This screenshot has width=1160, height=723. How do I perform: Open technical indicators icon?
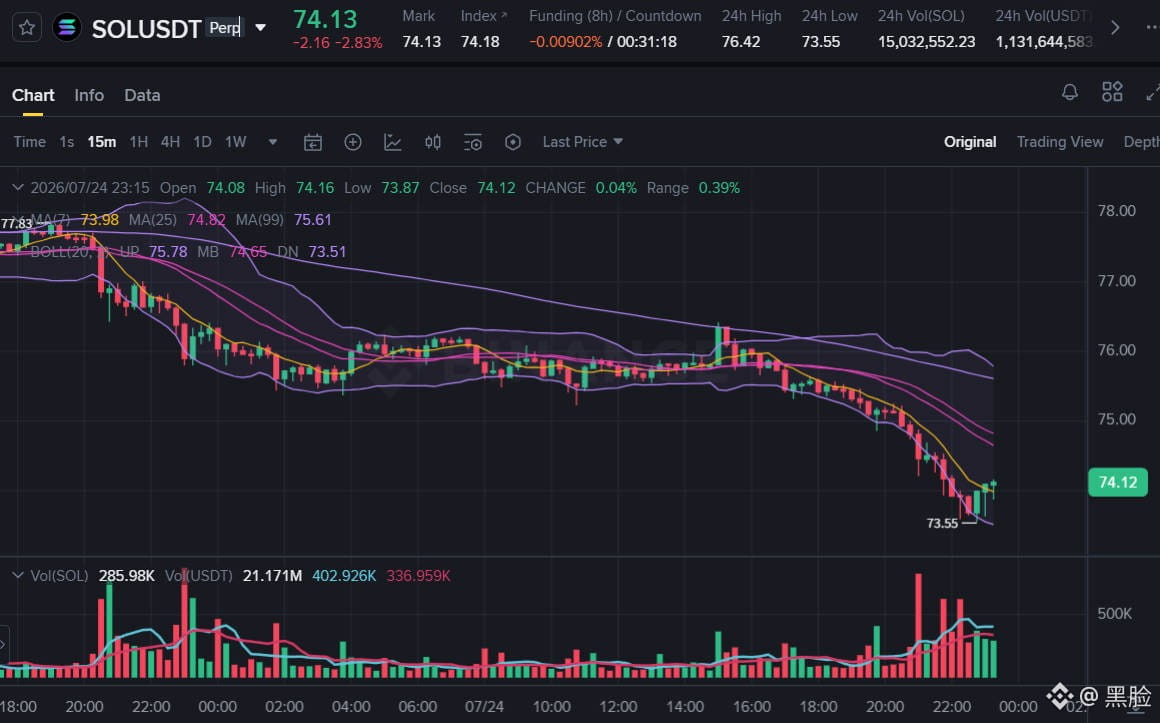[x=393, y=142]
